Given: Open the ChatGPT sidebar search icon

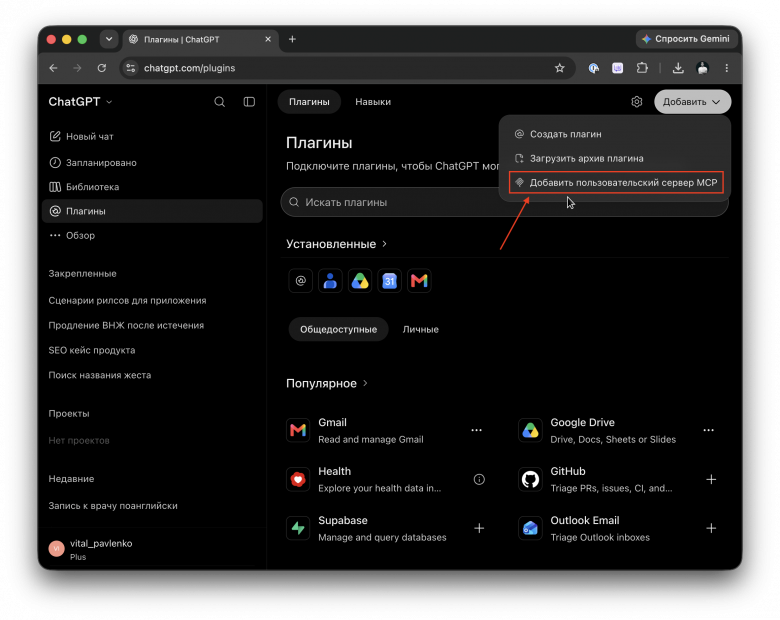Looking at the screenshot, I should (x=219, y=102).
